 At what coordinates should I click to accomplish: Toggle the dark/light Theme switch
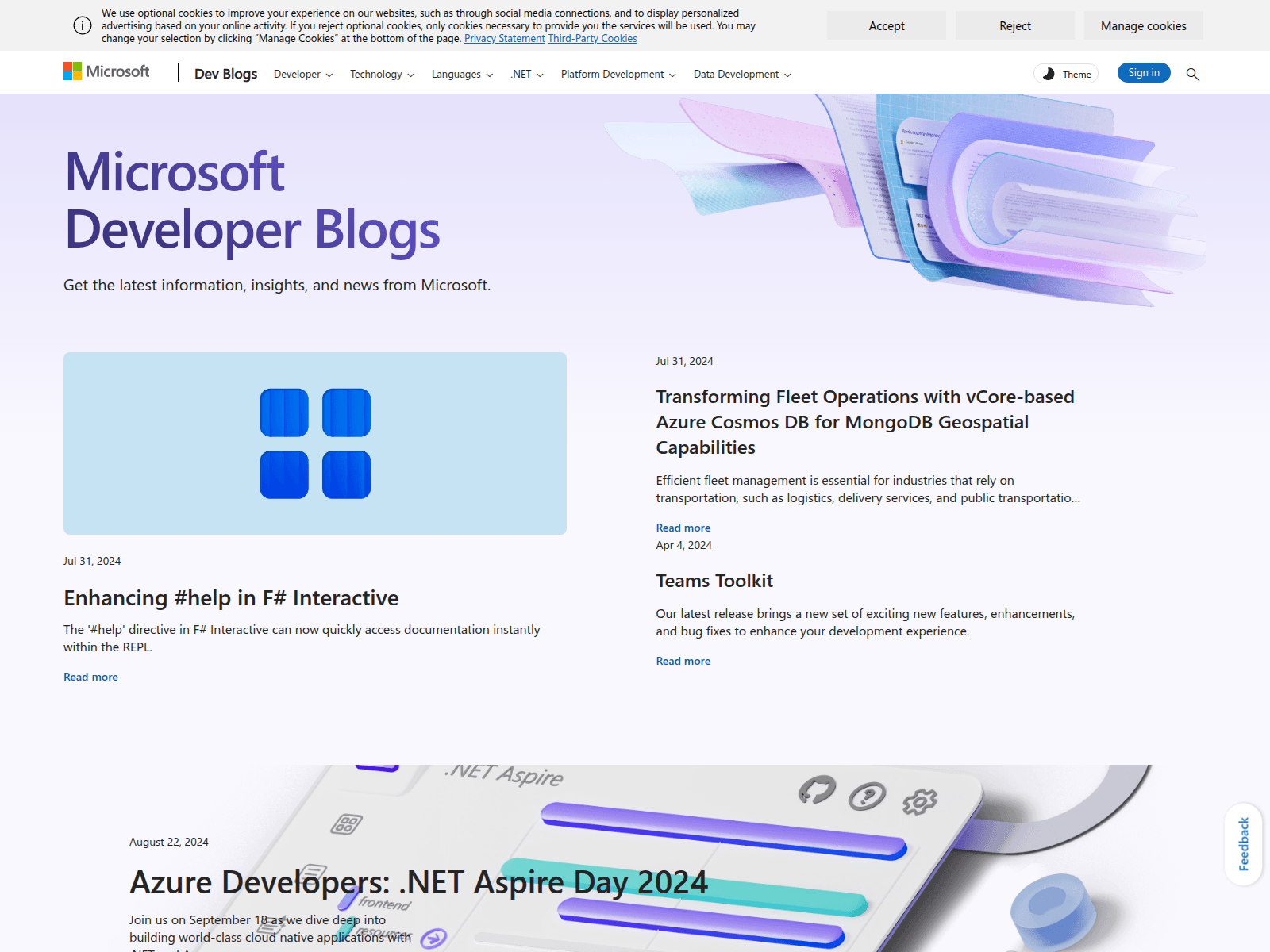tap(1066, 74)
